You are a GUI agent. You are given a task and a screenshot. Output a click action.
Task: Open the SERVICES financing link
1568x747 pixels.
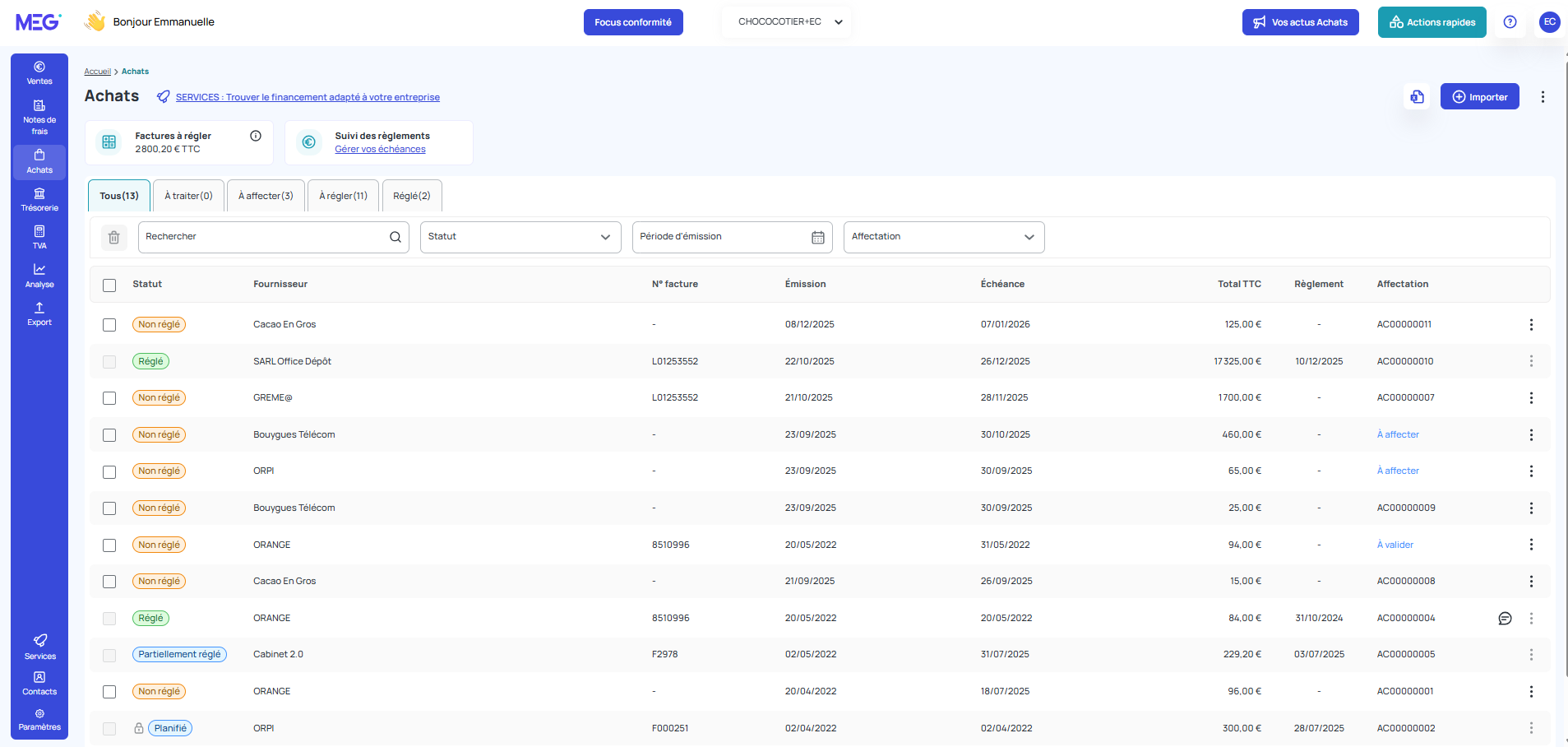click(x=308, y=97)
